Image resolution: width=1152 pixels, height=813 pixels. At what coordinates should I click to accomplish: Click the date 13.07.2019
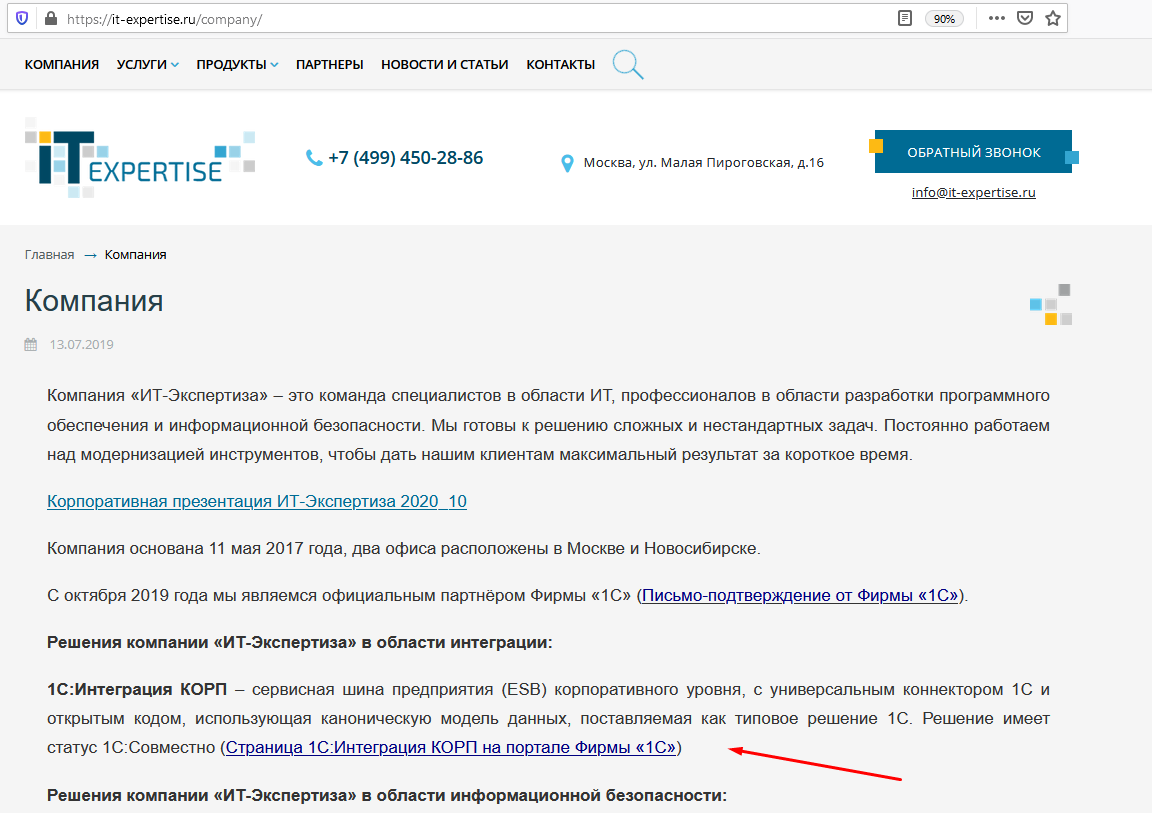pos(82,344)
